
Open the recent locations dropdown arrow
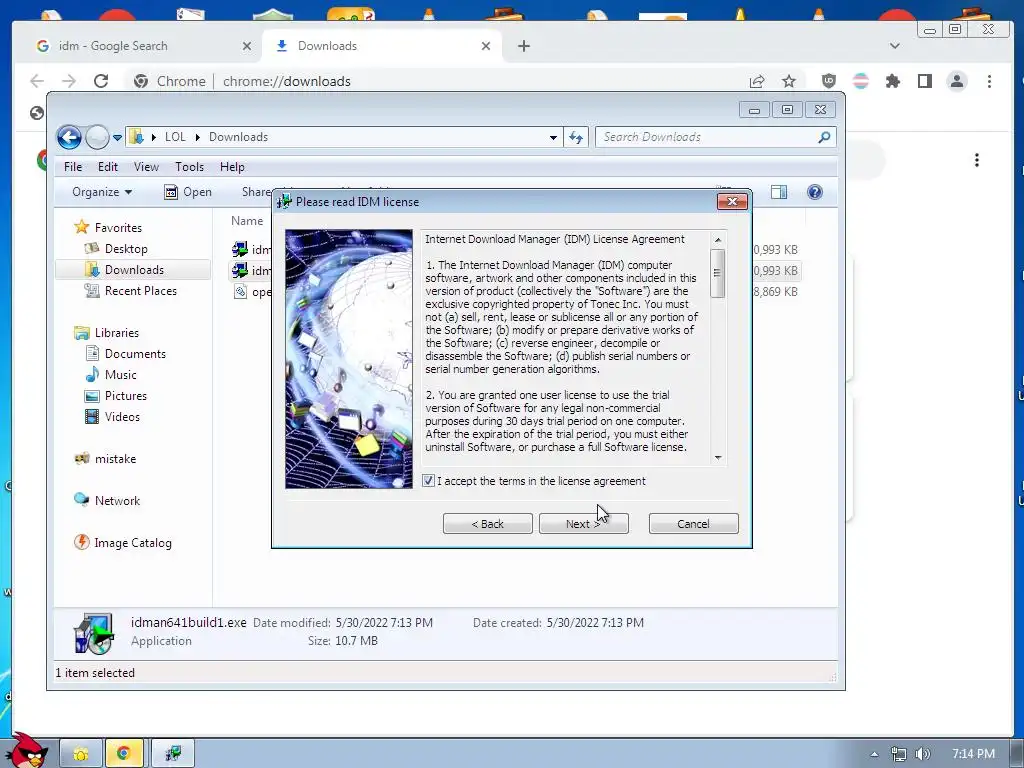[117, 138]
